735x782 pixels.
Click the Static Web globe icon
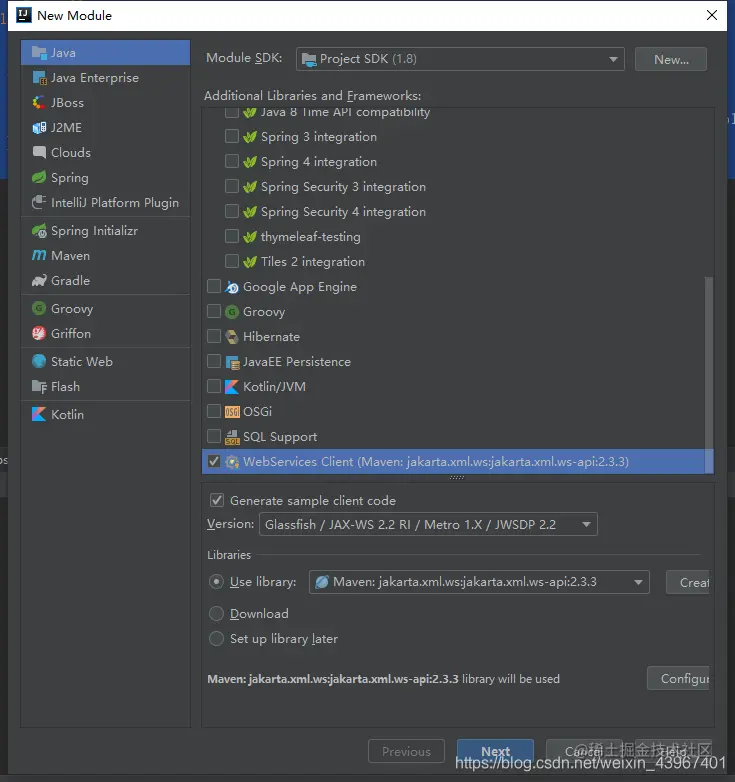39,361
